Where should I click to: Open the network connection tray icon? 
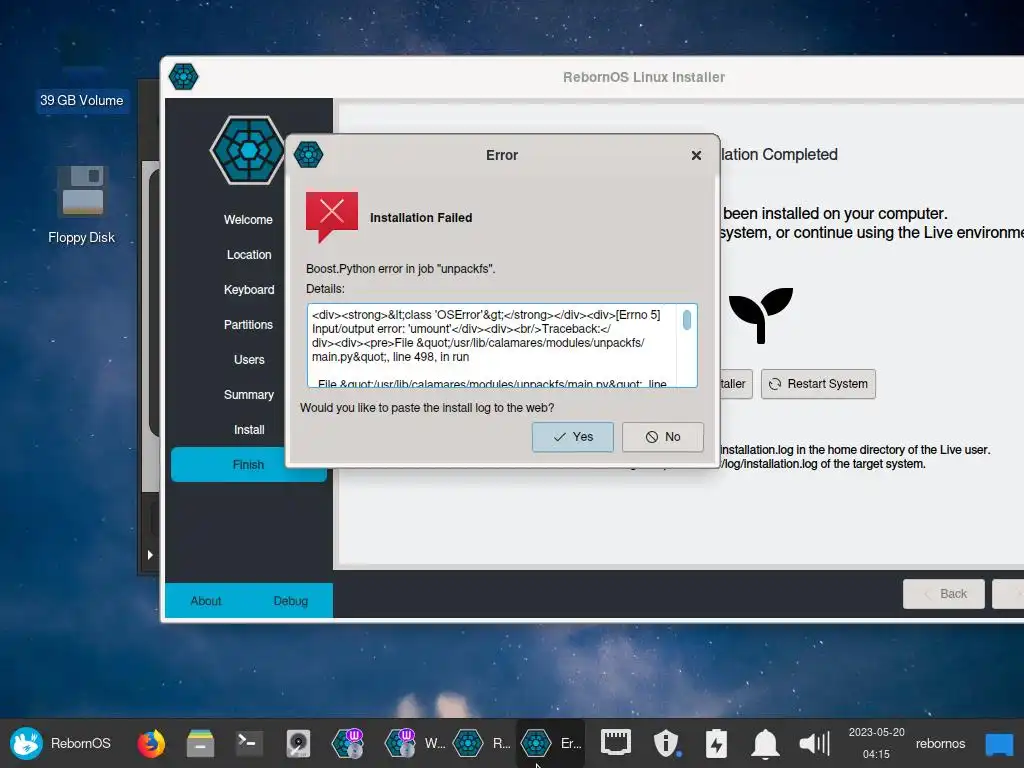click(616, 743)
